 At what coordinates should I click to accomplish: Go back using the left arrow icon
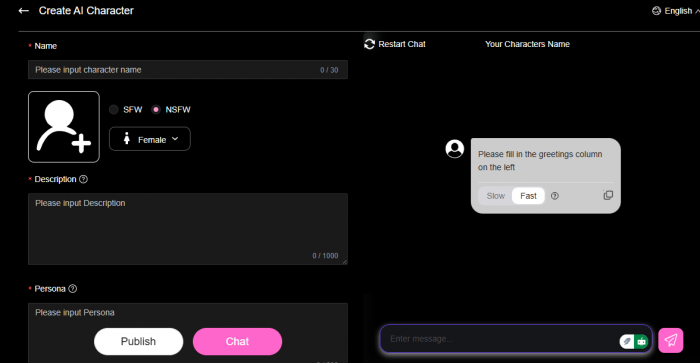tap(24, 11)
